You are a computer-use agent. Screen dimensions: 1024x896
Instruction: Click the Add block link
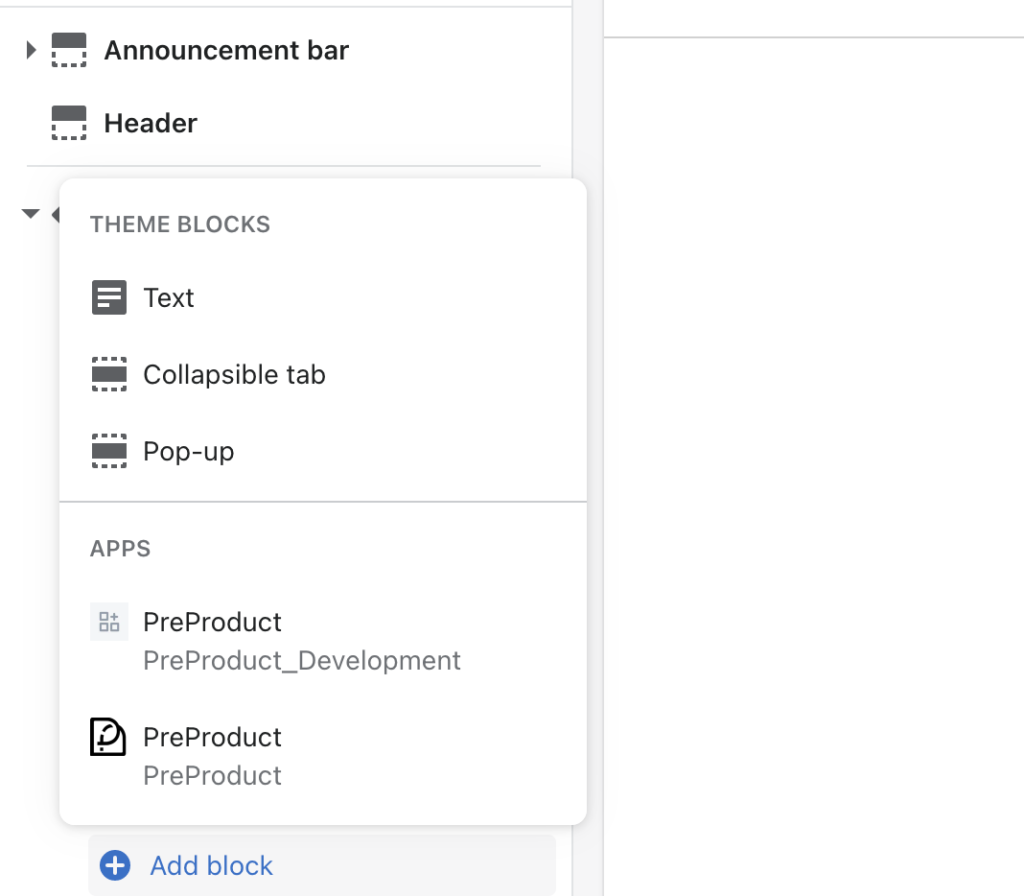tap(212, 865)
